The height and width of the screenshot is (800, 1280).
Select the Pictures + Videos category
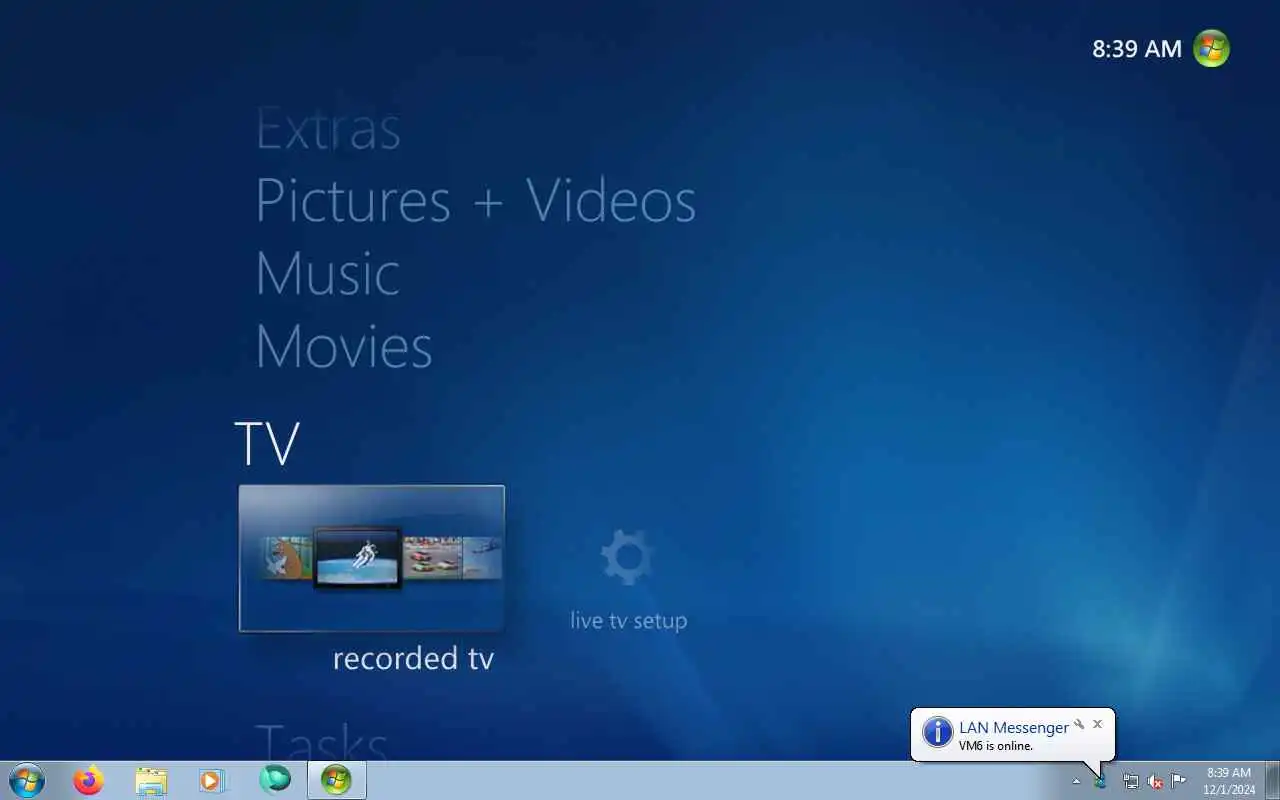click(476, 200)
